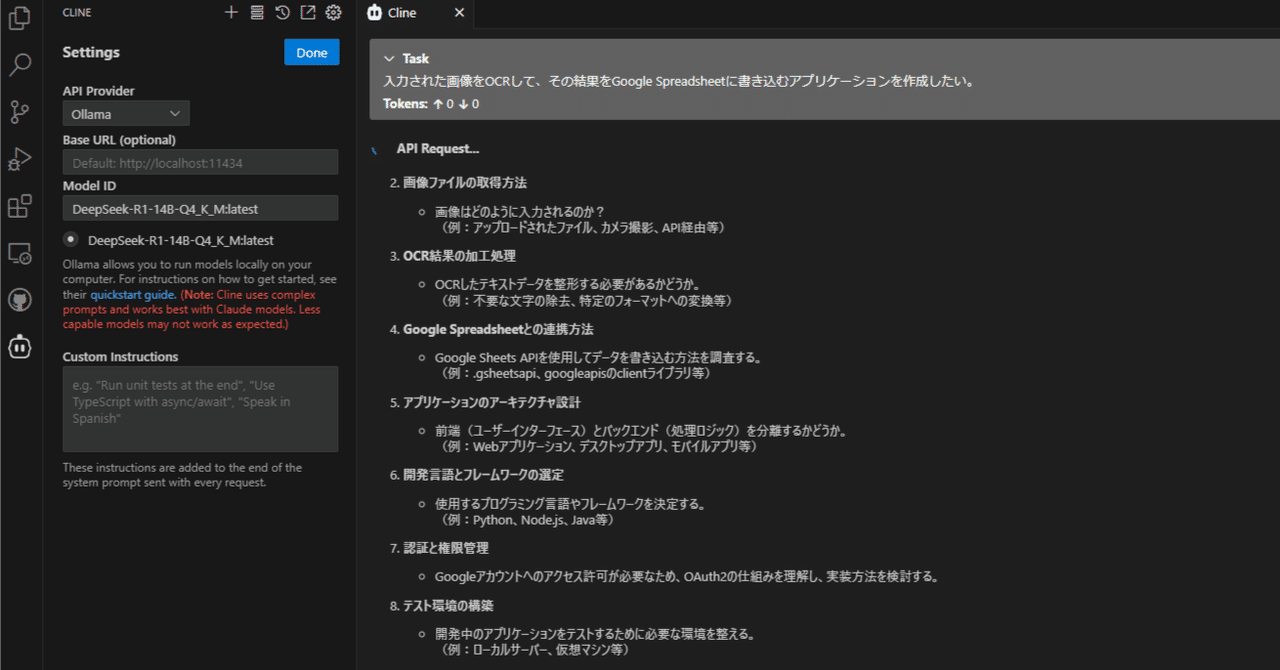Viewport: 1280px width, 670px height.
Task: Open the quickstart guide link
Action: [x=133, y=295]
